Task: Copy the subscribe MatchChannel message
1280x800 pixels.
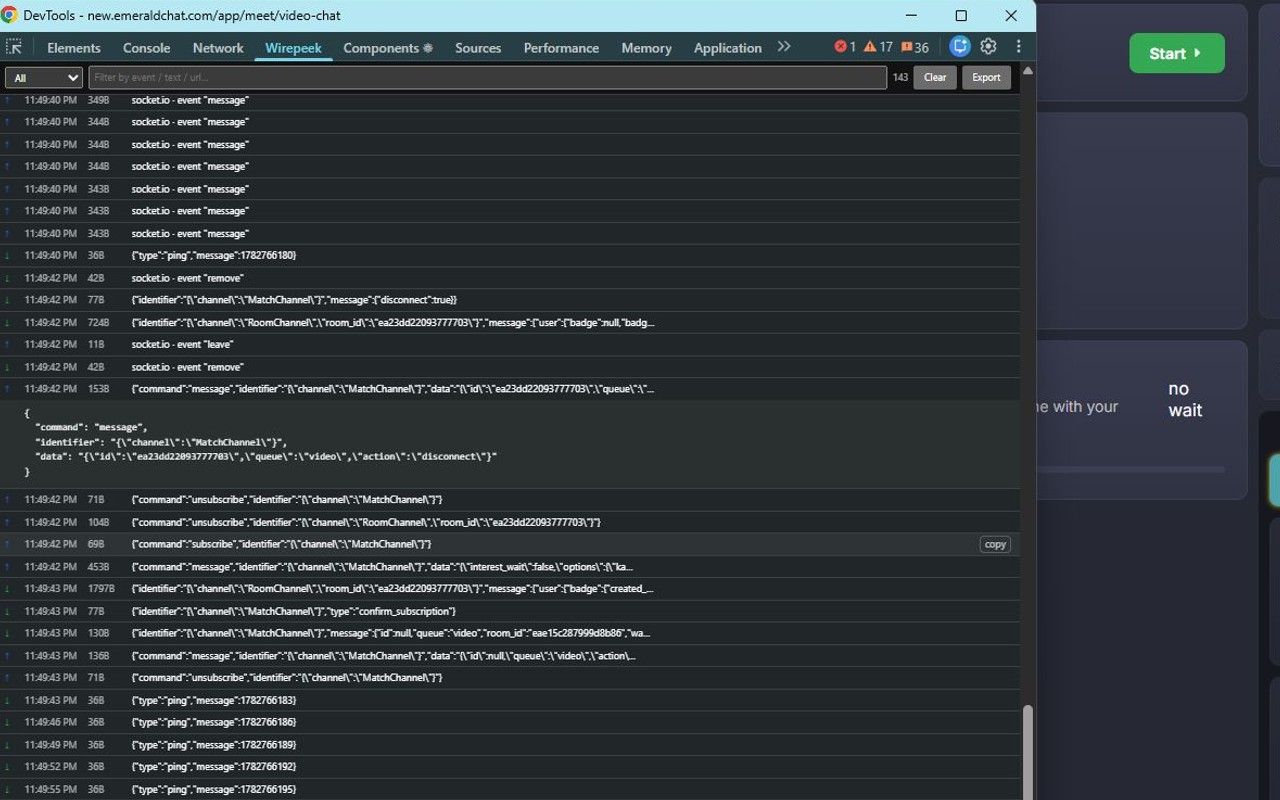Action: tap(995, 544)
